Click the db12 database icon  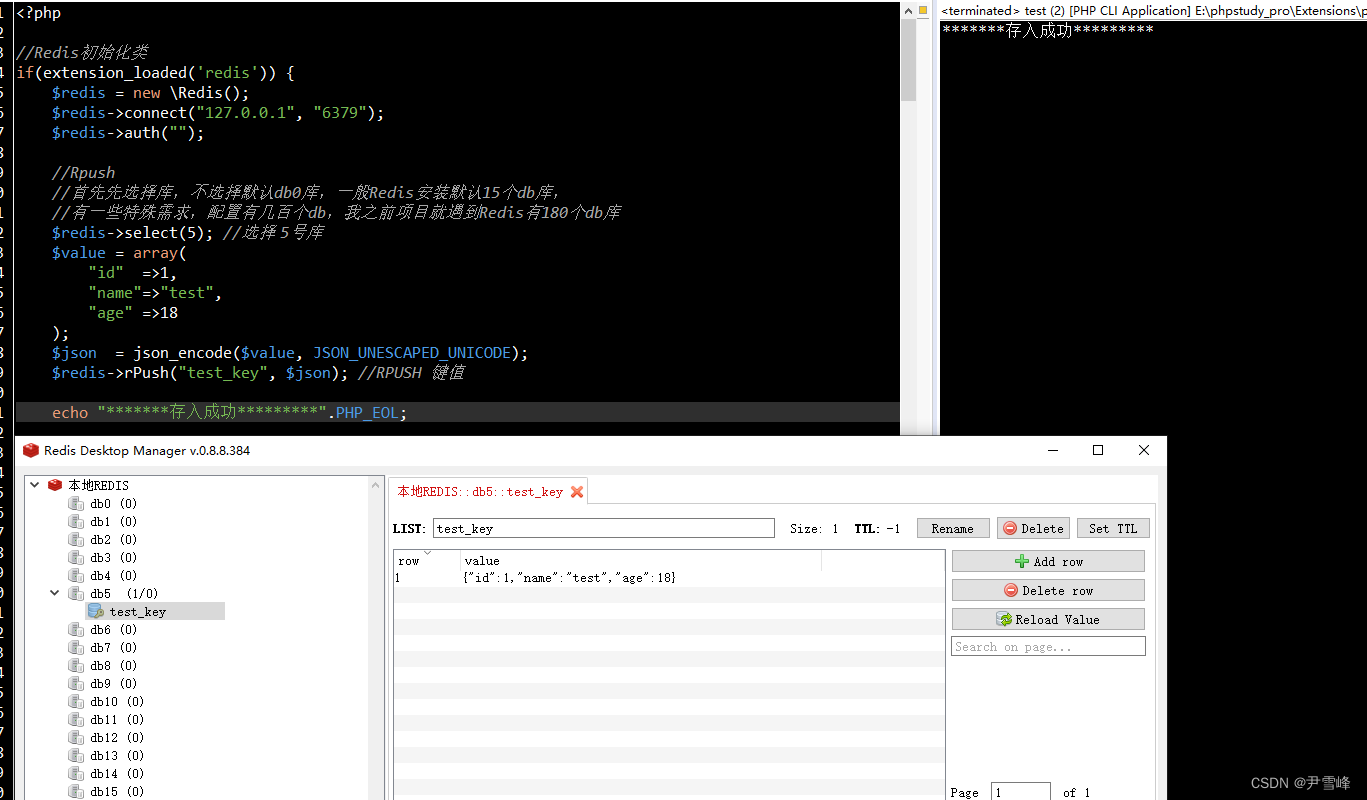[76, 737]
